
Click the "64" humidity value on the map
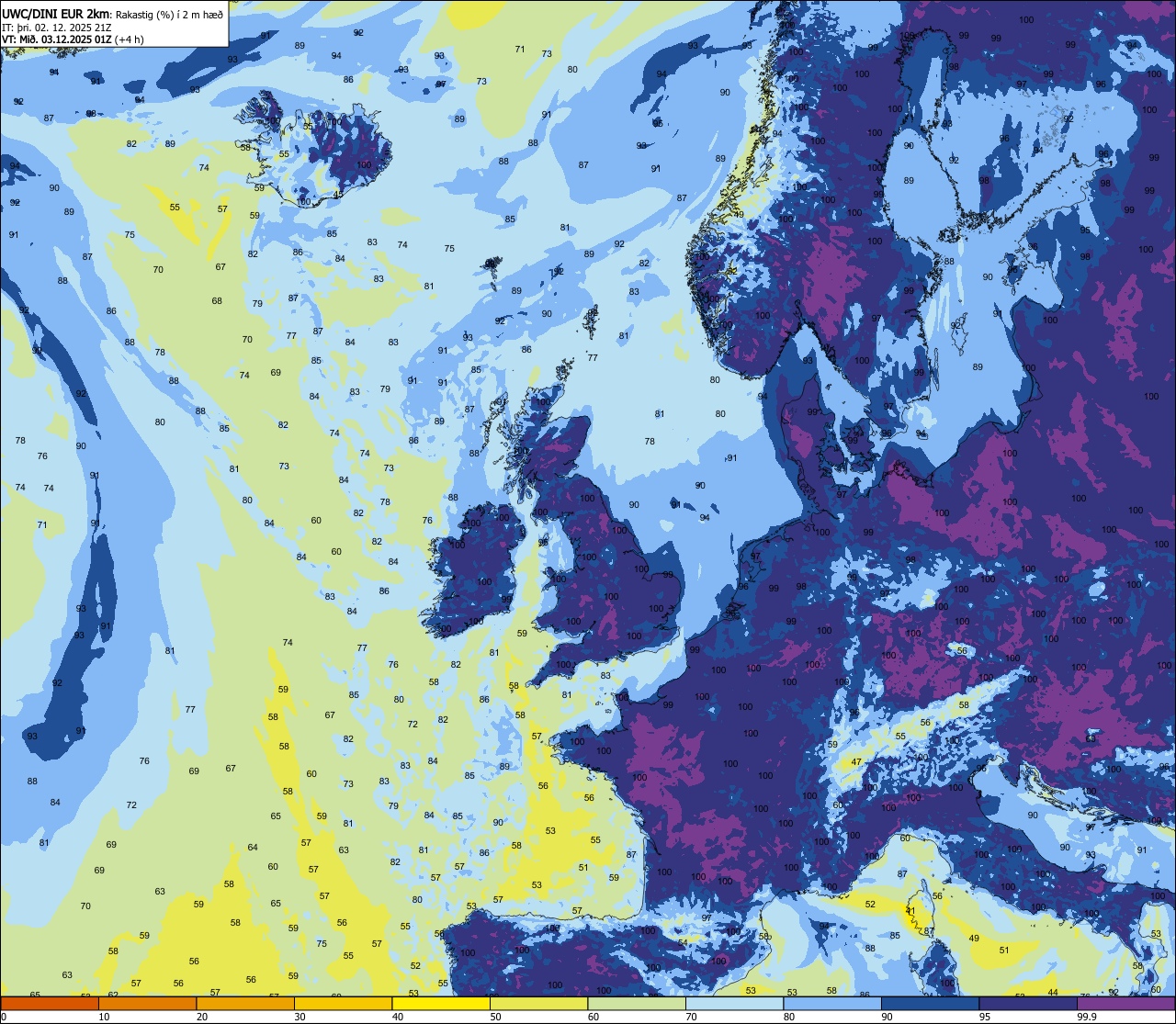pos(253,847)
